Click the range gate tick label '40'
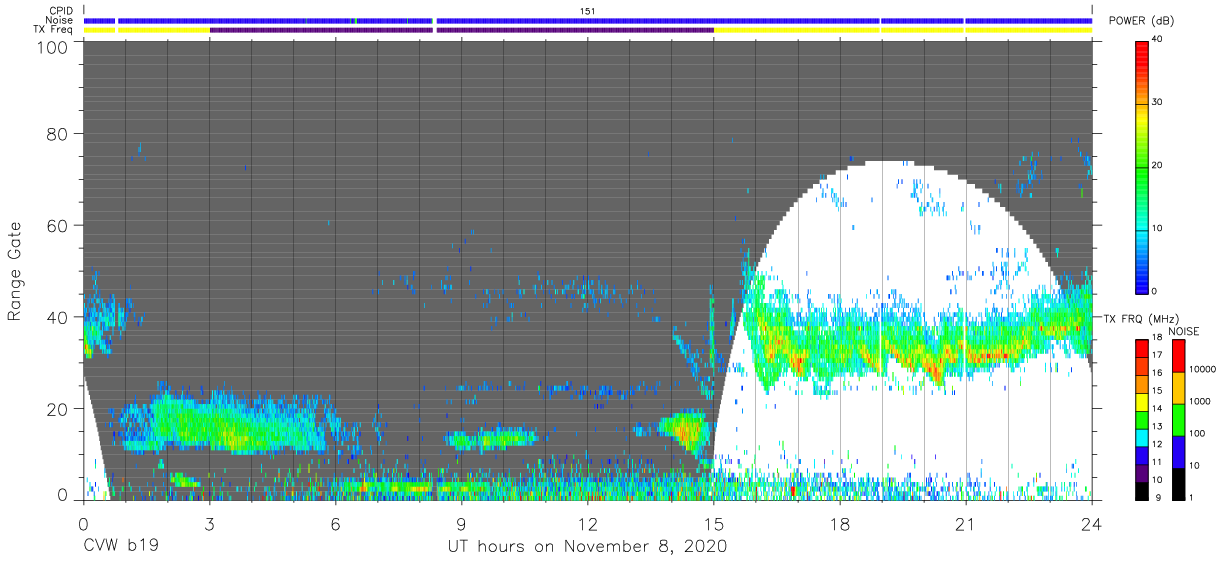This screenshot has height=567, width=1228. coord(58,317)
